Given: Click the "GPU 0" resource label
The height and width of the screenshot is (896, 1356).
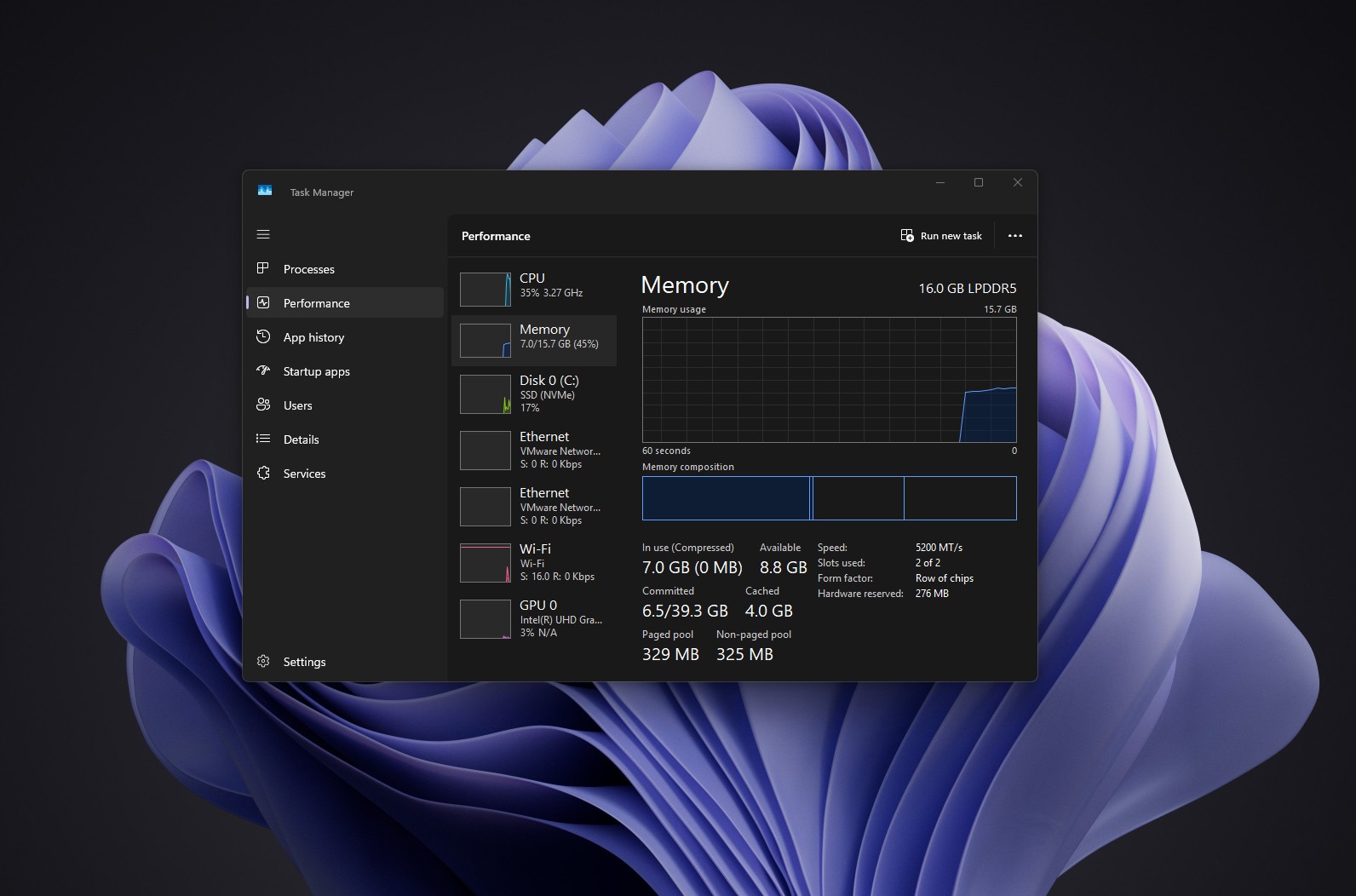Looking at the screenshot, I should coord(538,606).
